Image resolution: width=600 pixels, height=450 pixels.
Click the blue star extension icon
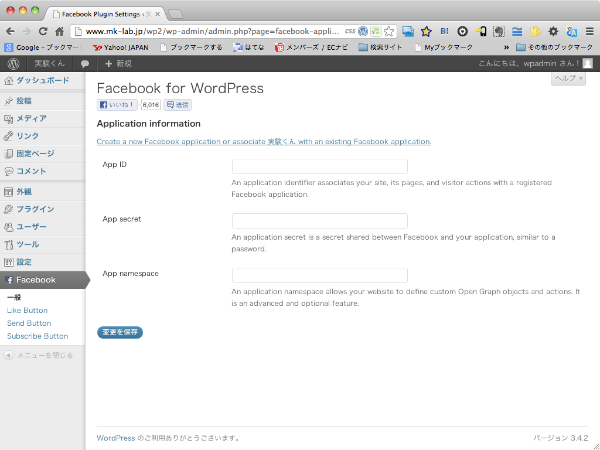coord(426,31)
